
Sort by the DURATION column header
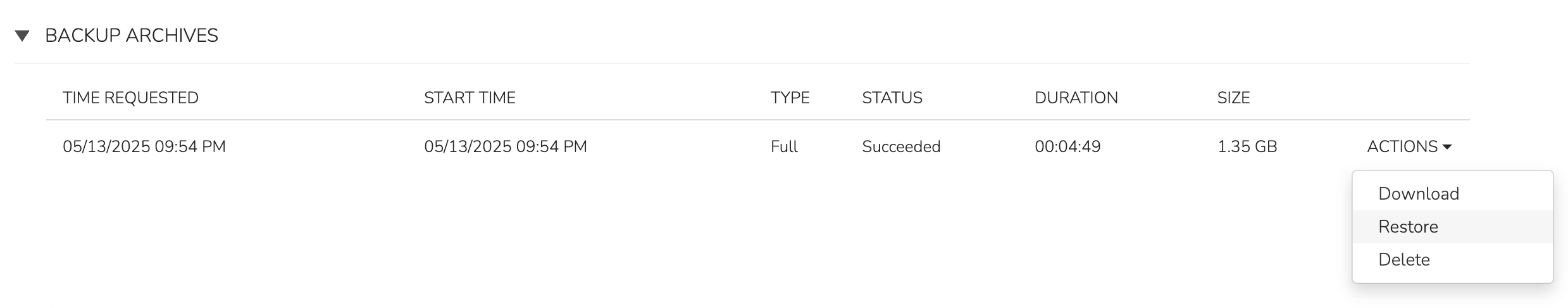click(1076, 98)
